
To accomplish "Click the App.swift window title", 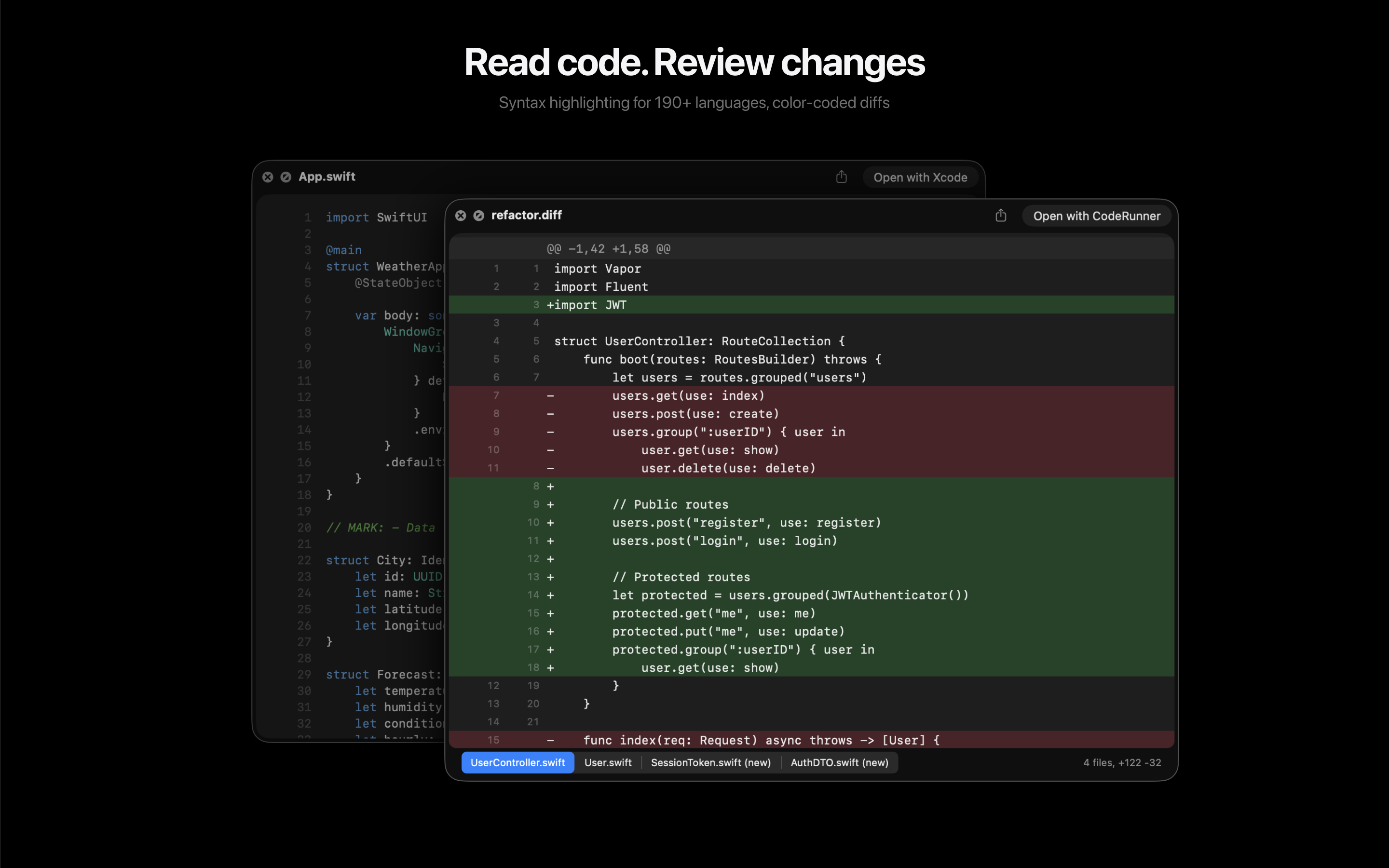I will pos(327,177).
